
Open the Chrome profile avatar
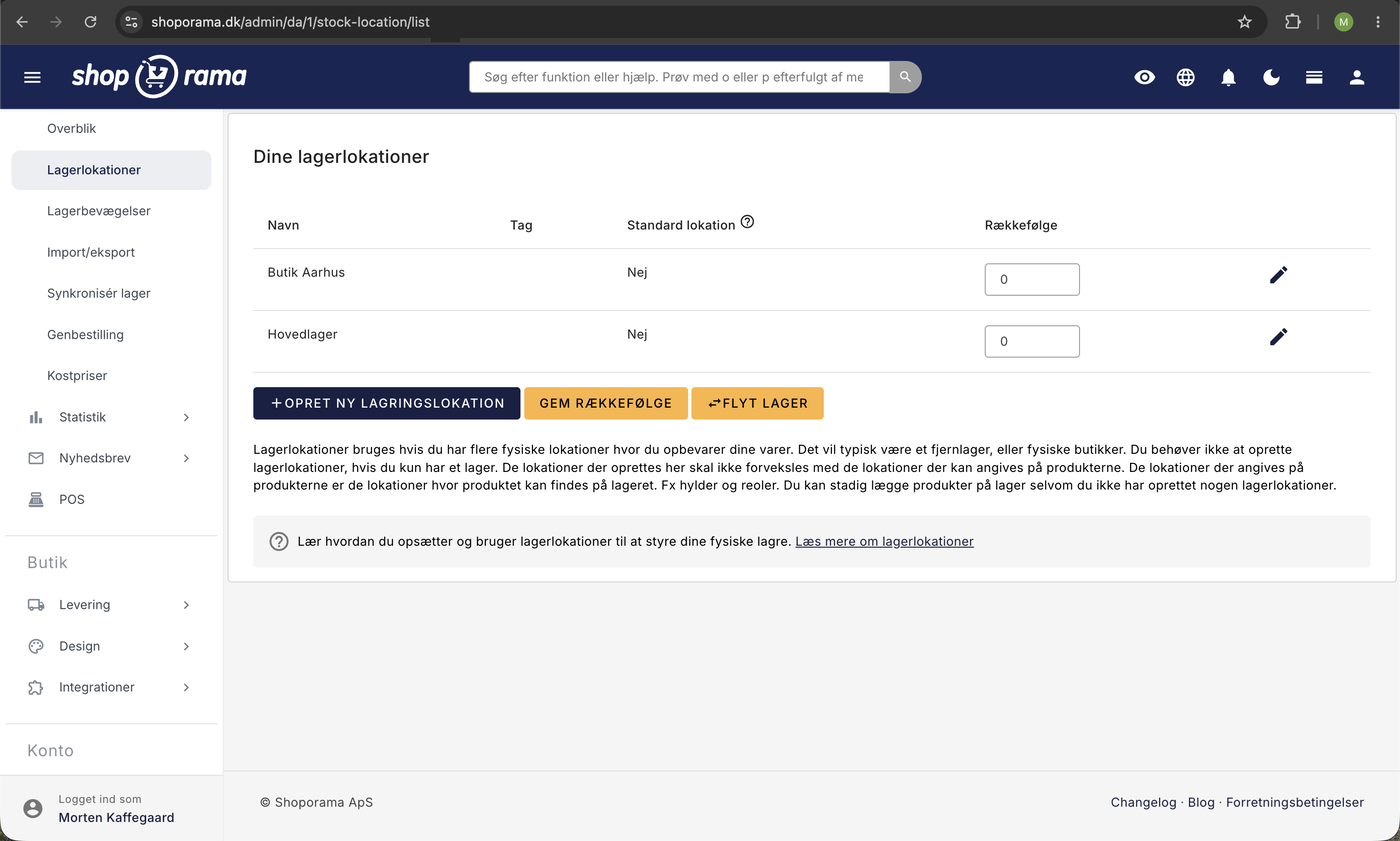1343,21
